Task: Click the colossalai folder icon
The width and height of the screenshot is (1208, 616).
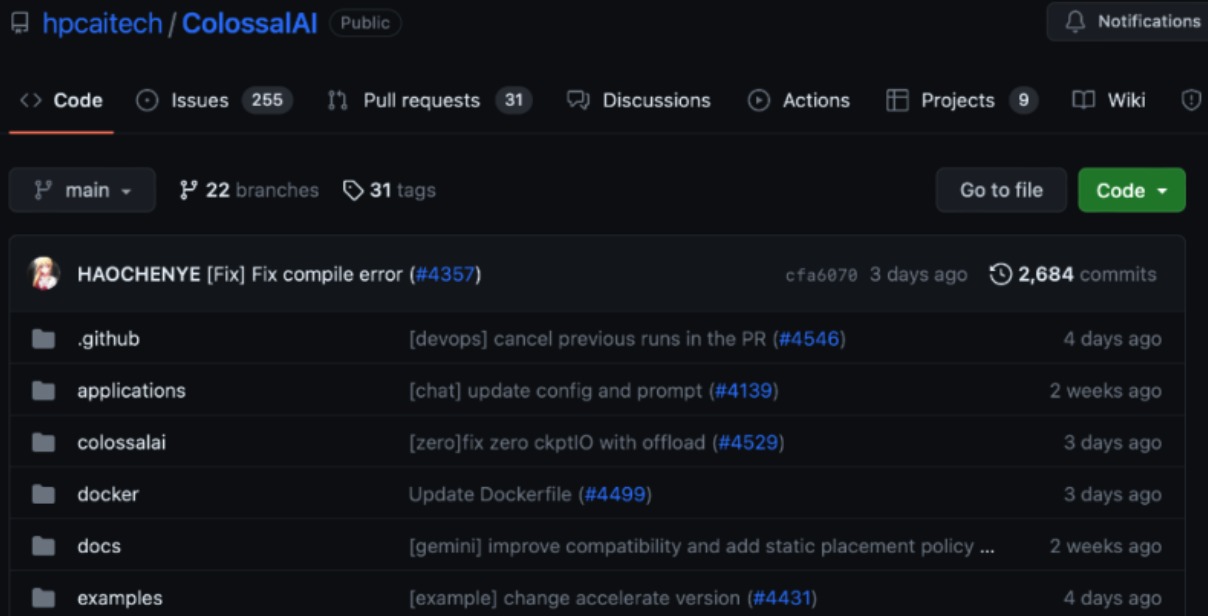Action: tap(43, 442)
